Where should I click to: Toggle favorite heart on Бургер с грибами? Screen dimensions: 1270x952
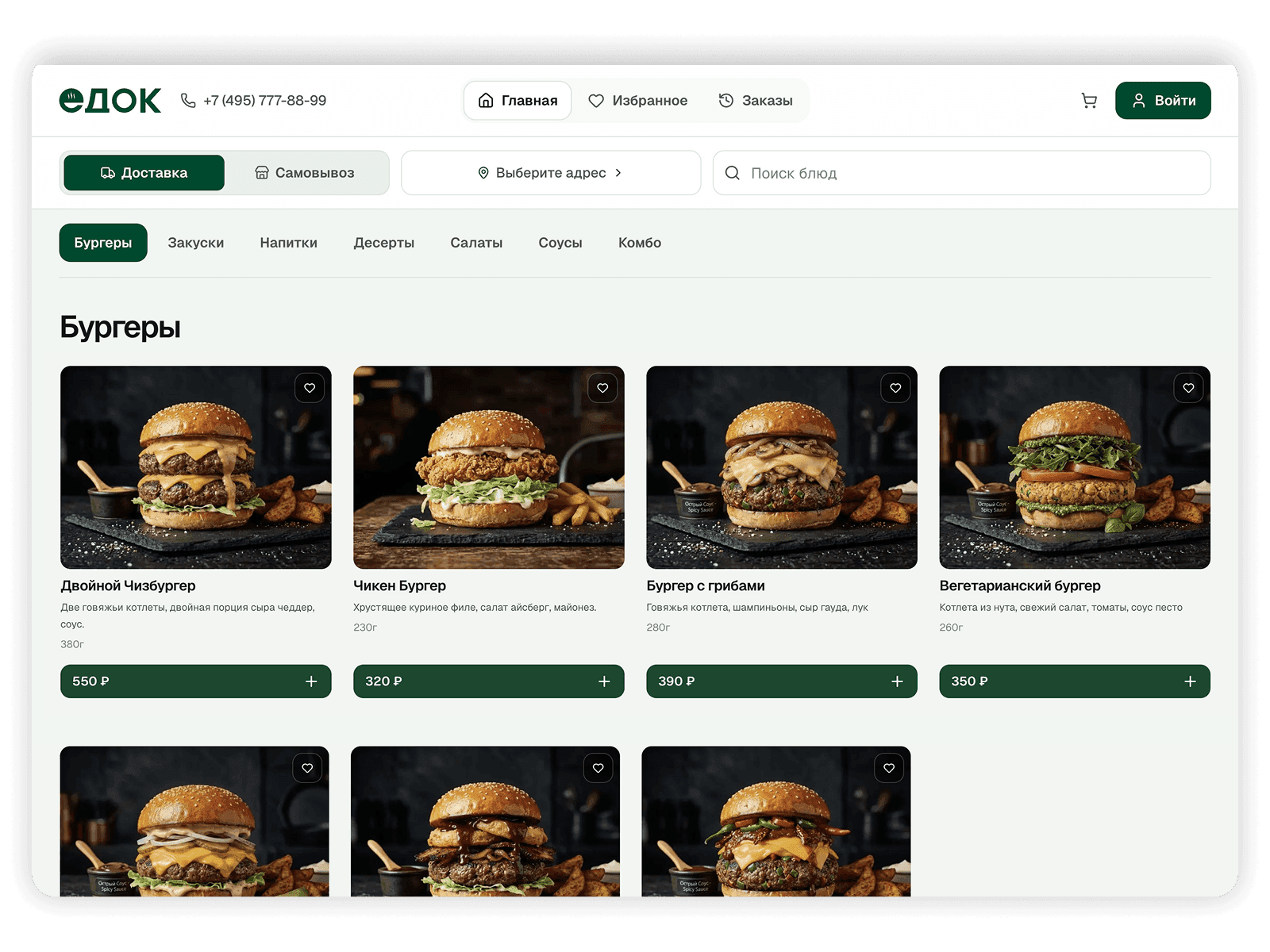[x=895, y=388]
